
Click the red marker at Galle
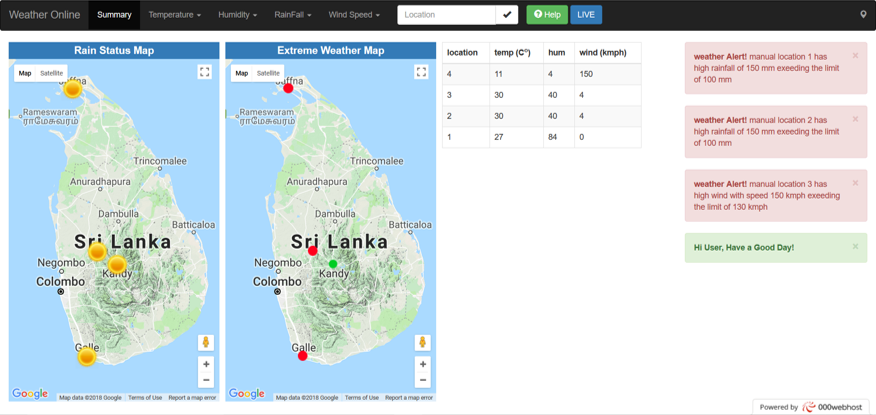(x=303, y=356)
